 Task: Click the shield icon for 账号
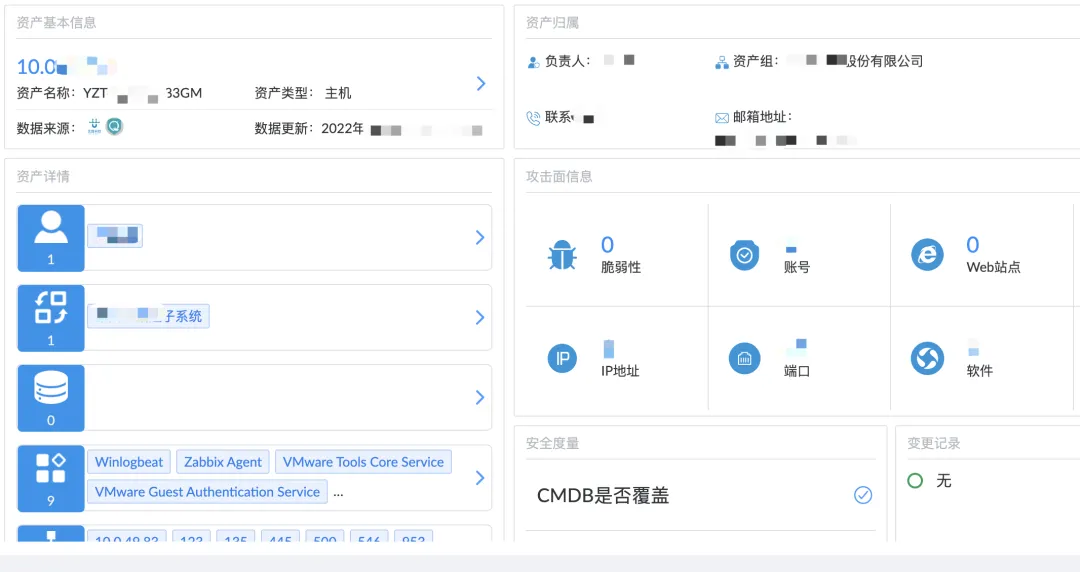tap(745, 255)
